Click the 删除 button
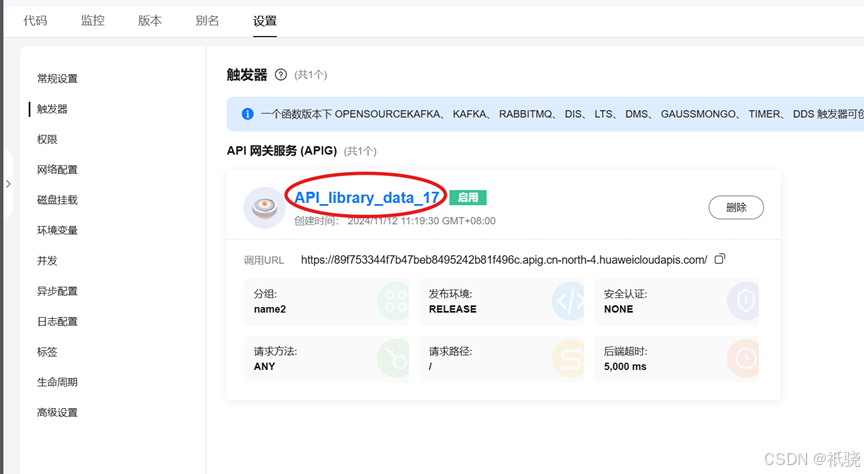The height and width of the screenshot is (474, 864). (x=736, y=207)
